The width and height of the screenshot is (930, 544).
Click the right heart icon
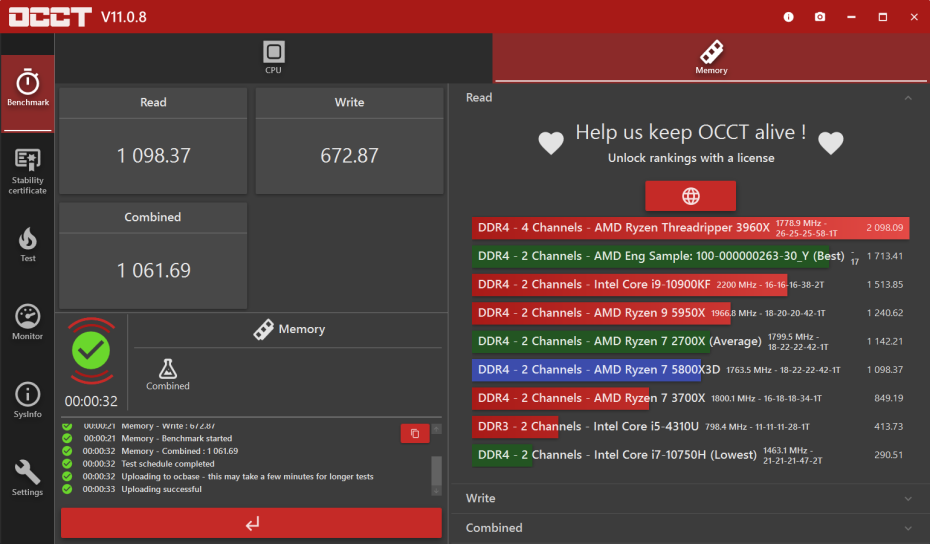click(x=830, y=143)
